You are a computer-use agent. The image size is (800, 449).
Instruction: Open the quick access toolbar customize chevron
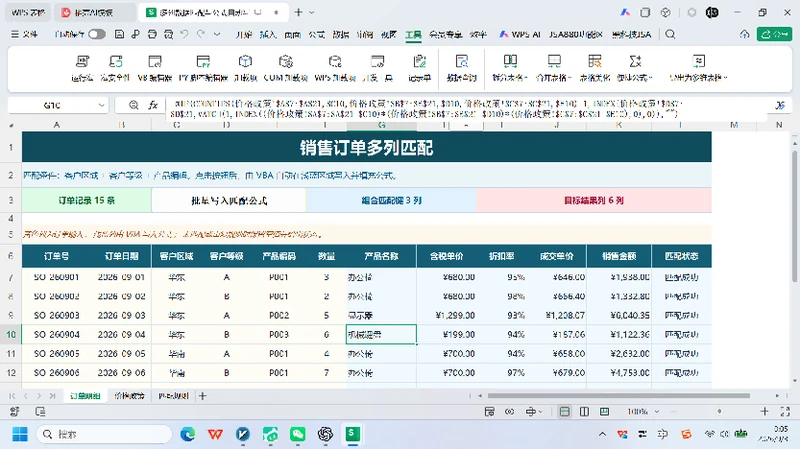click(217, 34)
